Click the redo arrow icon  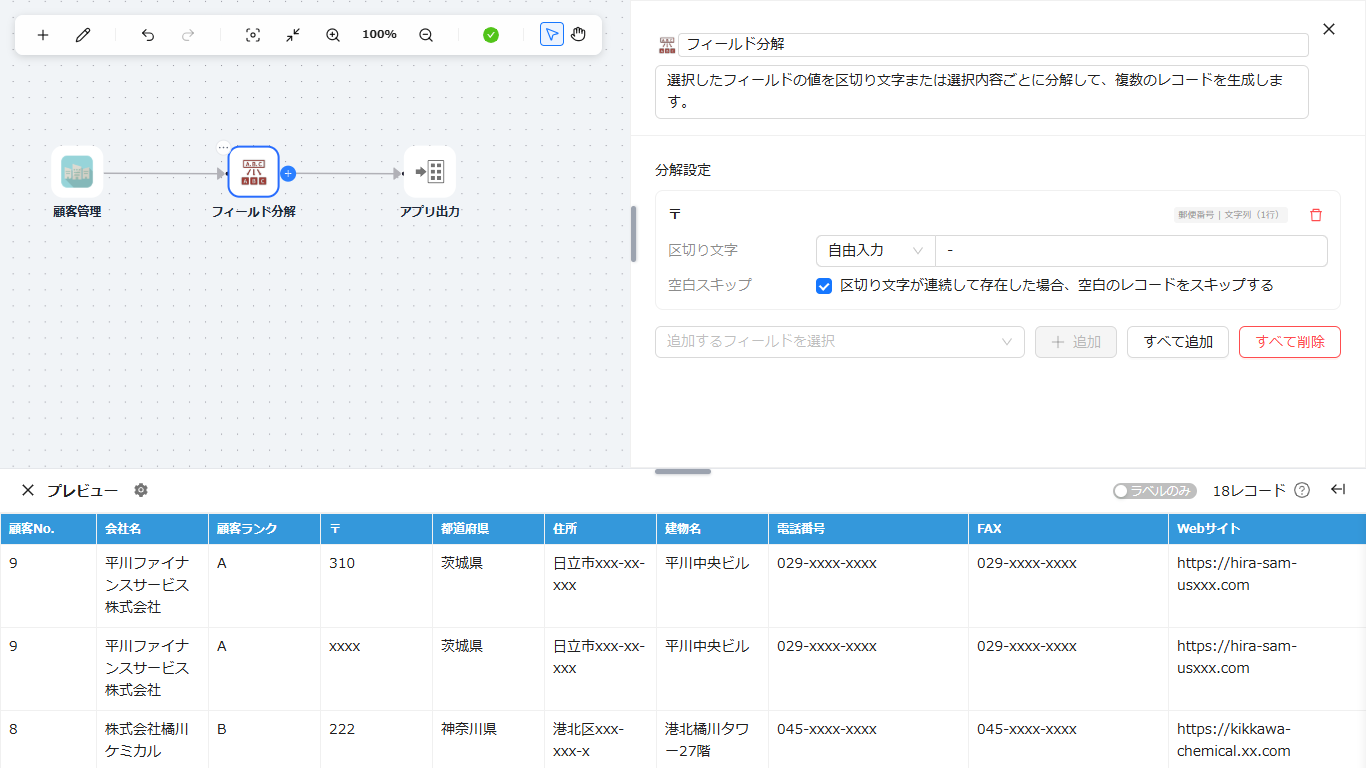coord(188,35)
